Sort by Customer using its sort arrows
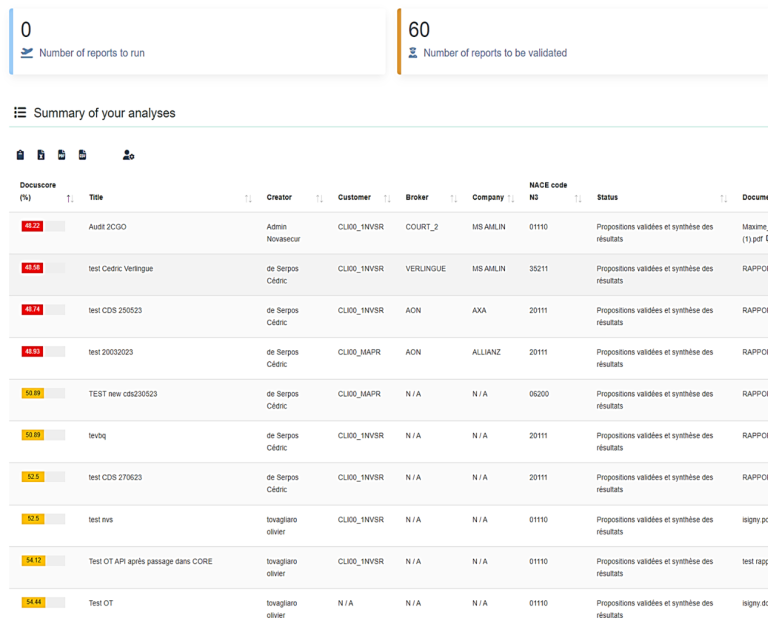The image size is (768, 621). point(387,198)
